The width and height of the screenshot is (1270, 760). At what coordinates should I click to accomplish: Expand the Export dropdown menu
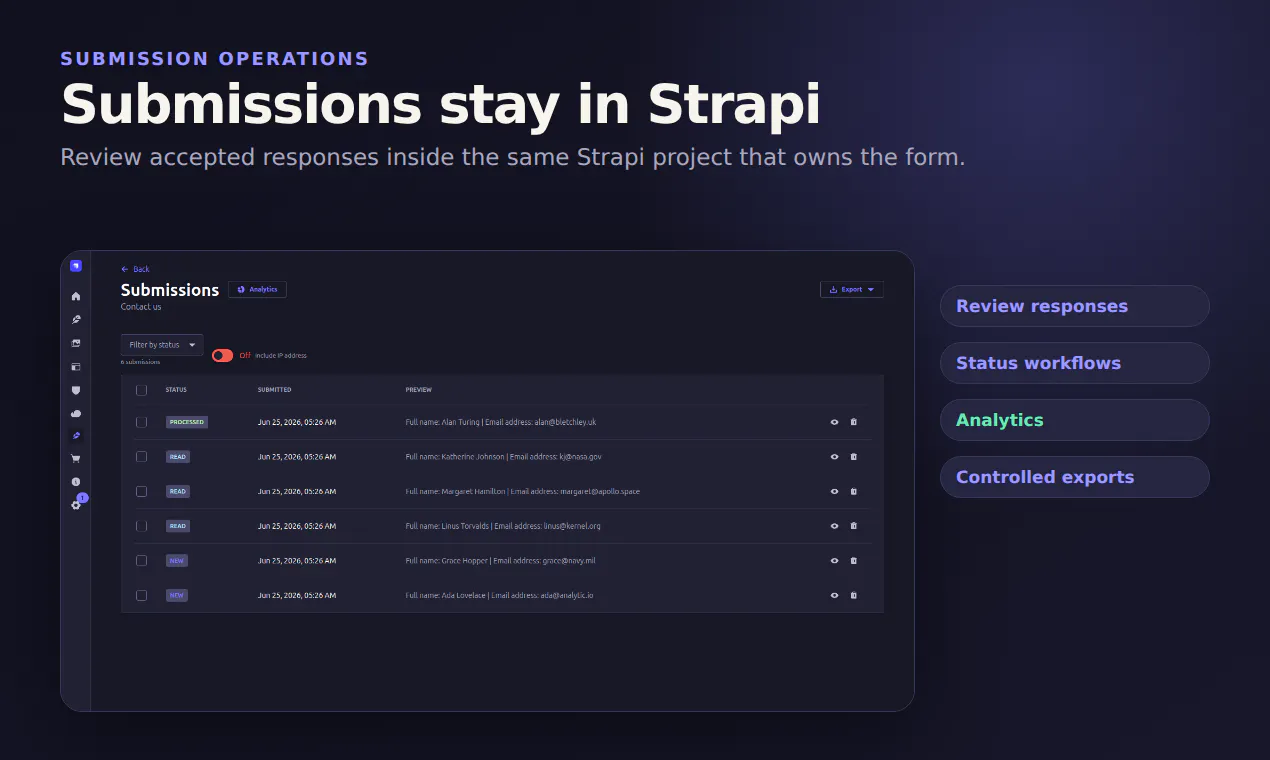[851, 290]
